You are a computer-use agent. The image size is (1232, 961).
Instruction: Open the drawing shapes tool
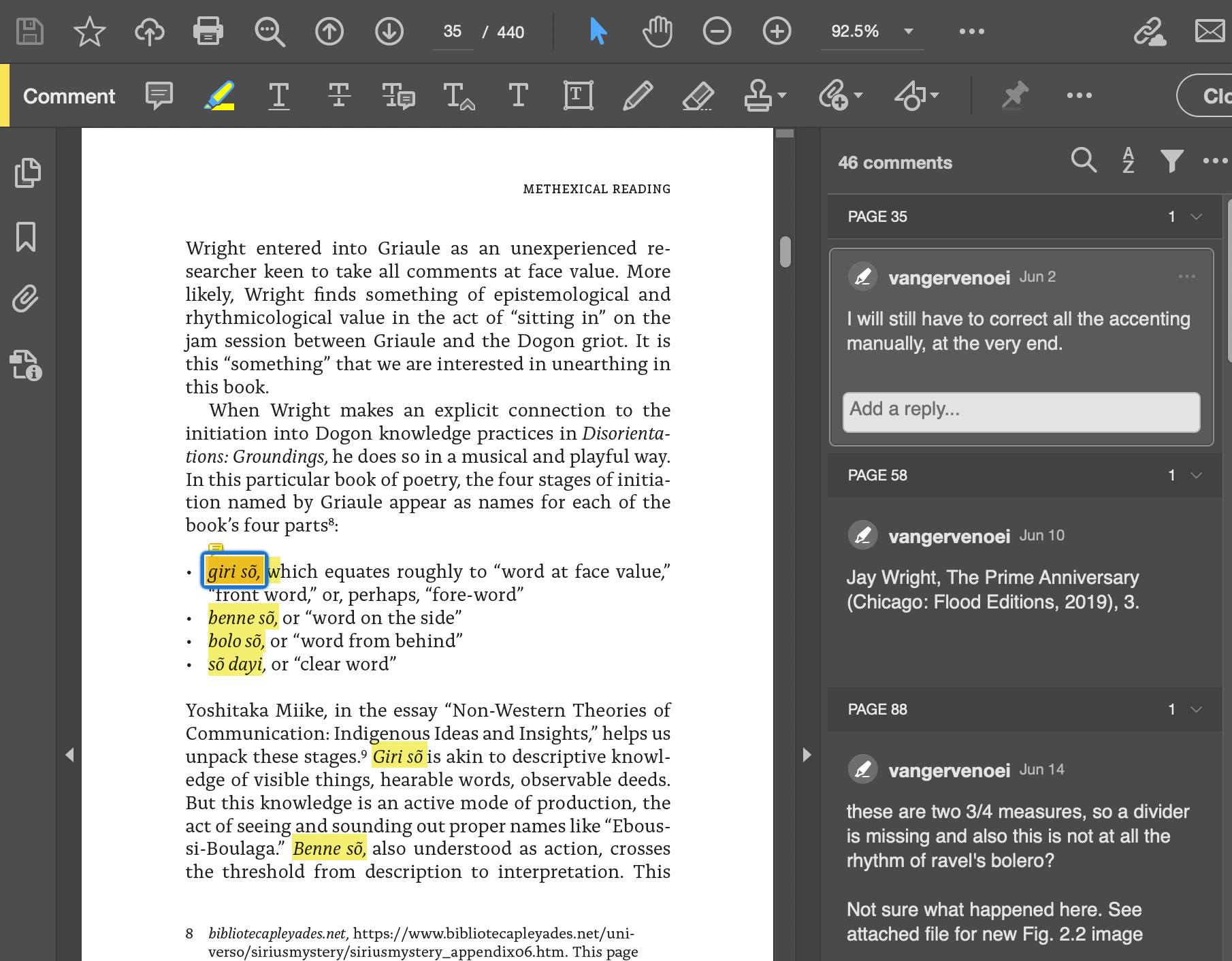coord(911,96)
